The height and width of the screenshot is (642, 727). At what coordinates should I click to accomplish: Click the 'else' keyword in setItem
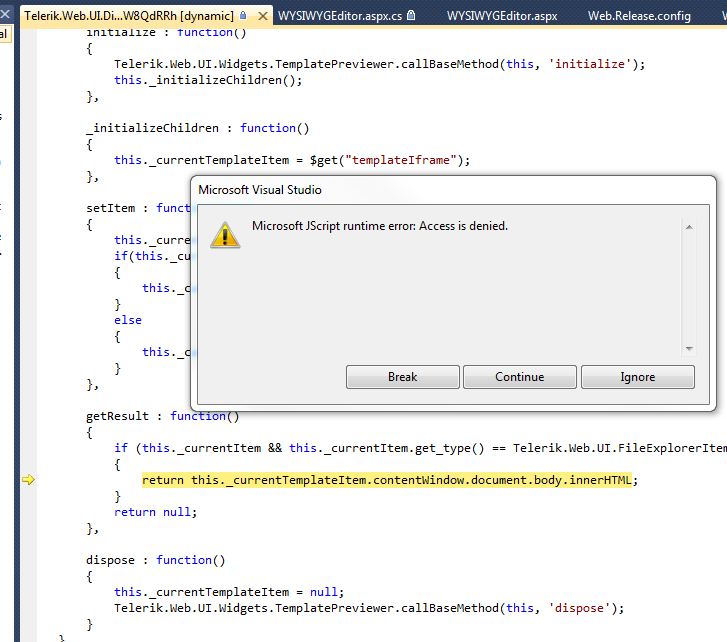(128, 320)
